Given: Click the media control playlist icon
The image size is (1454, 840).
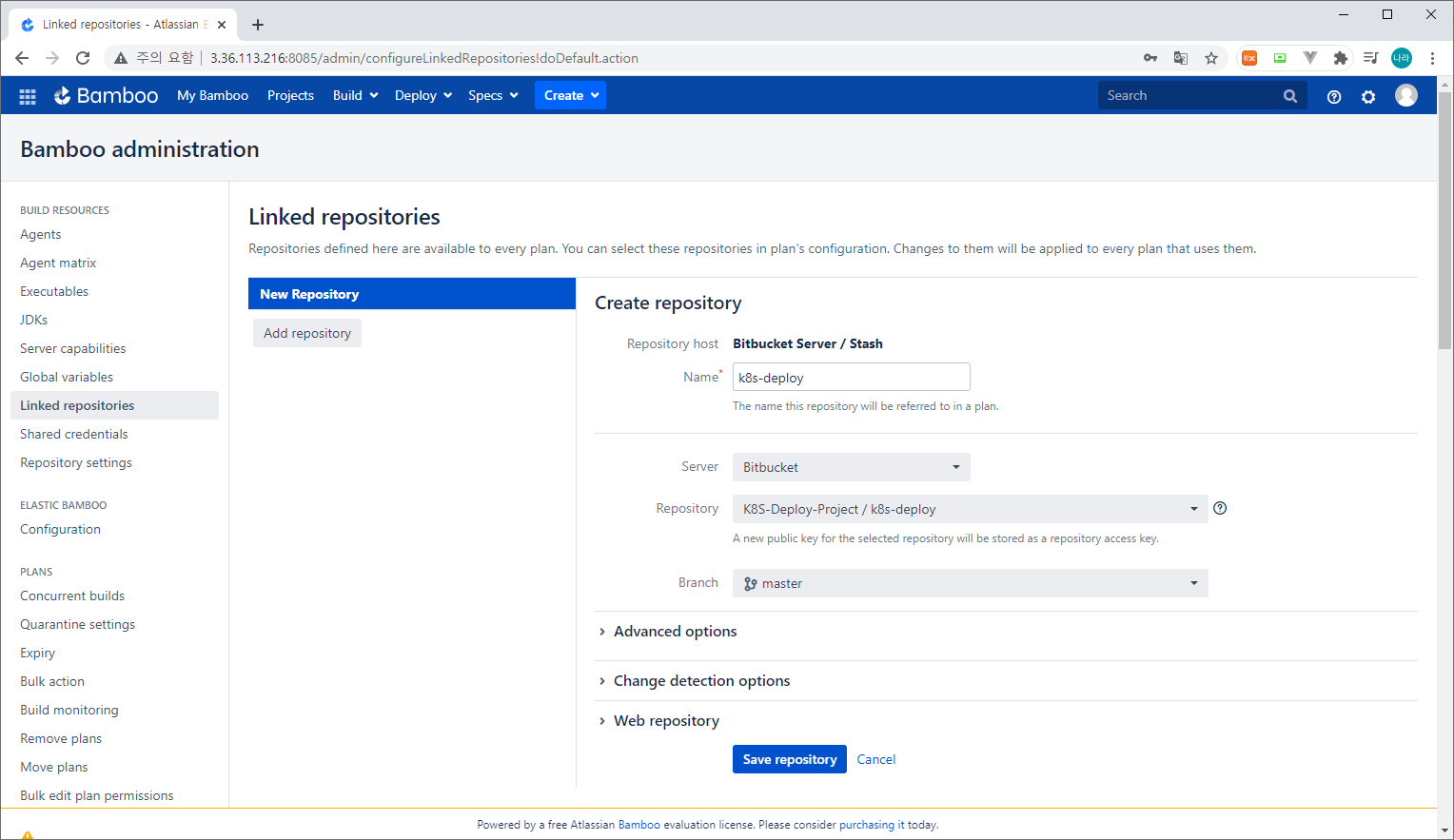Looking at the screenshot, I should coord(1371,58).
